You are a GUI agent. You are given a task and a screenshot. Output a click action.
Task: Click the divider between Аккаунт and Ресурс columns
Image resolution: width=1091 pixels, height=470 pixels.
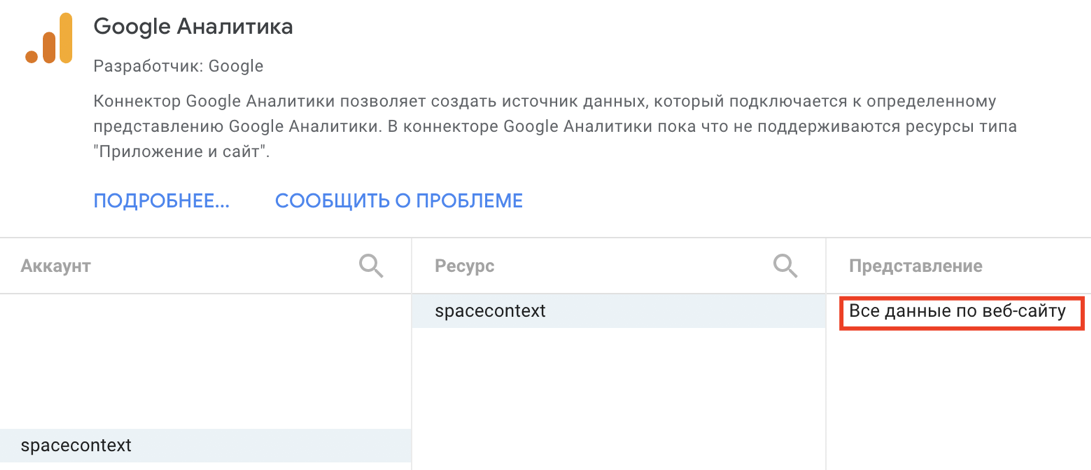pyautogui.click(x=411, y=354)
